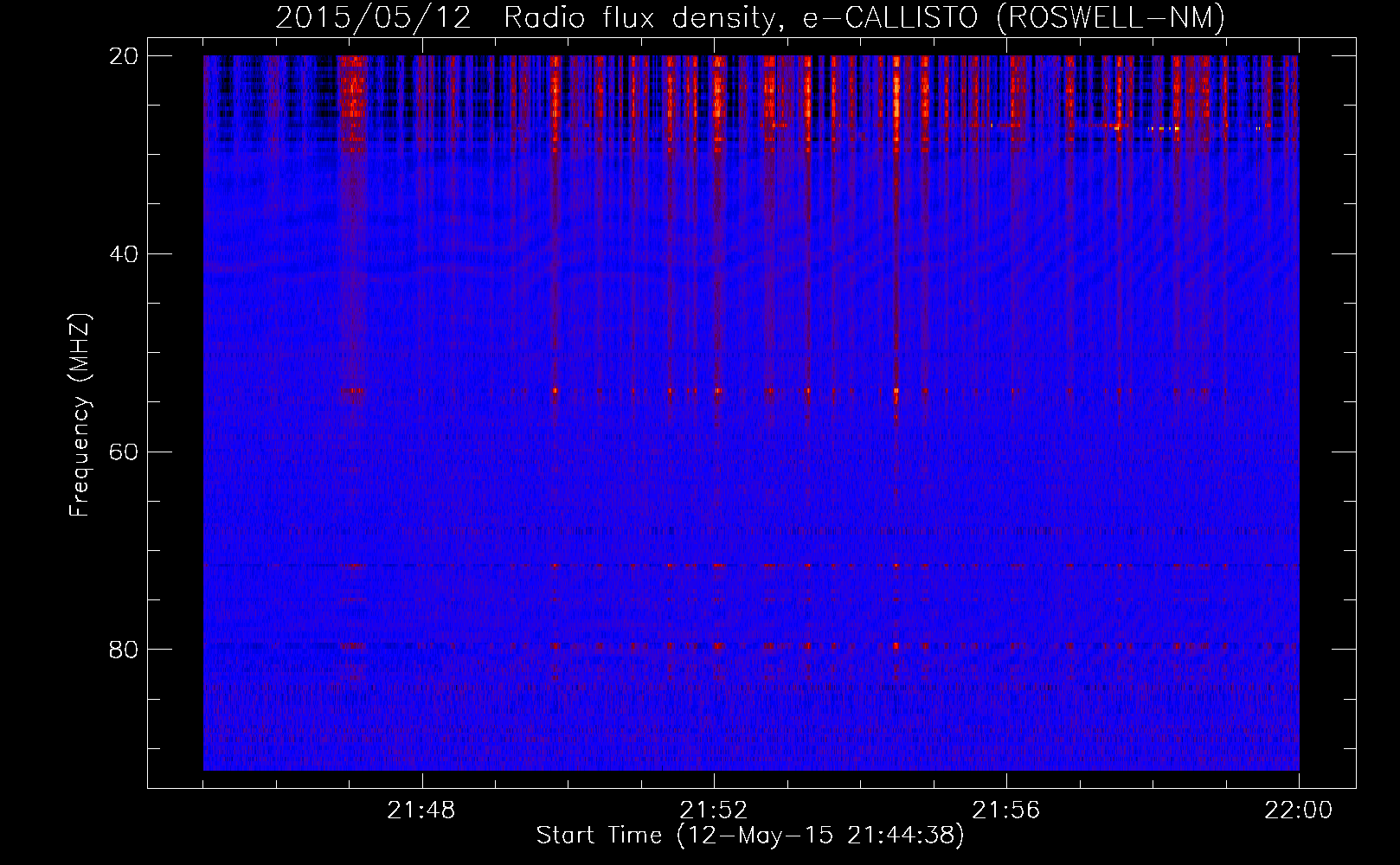This screenshot has width=1400, height=865.
Task: Click the 60 MHz y-axis tick label
Action: point(124,452)
